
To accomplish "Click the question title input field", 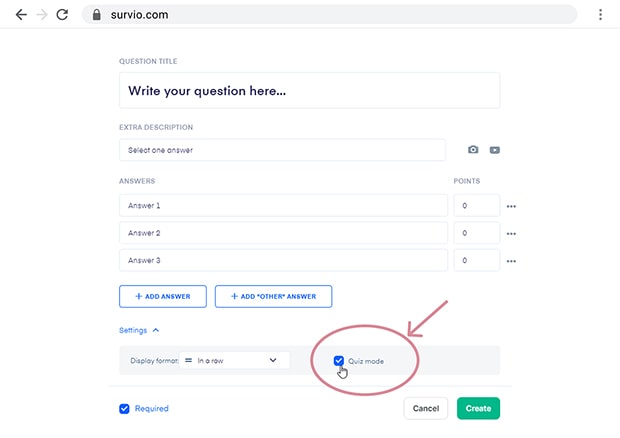I will coord(309,91).
